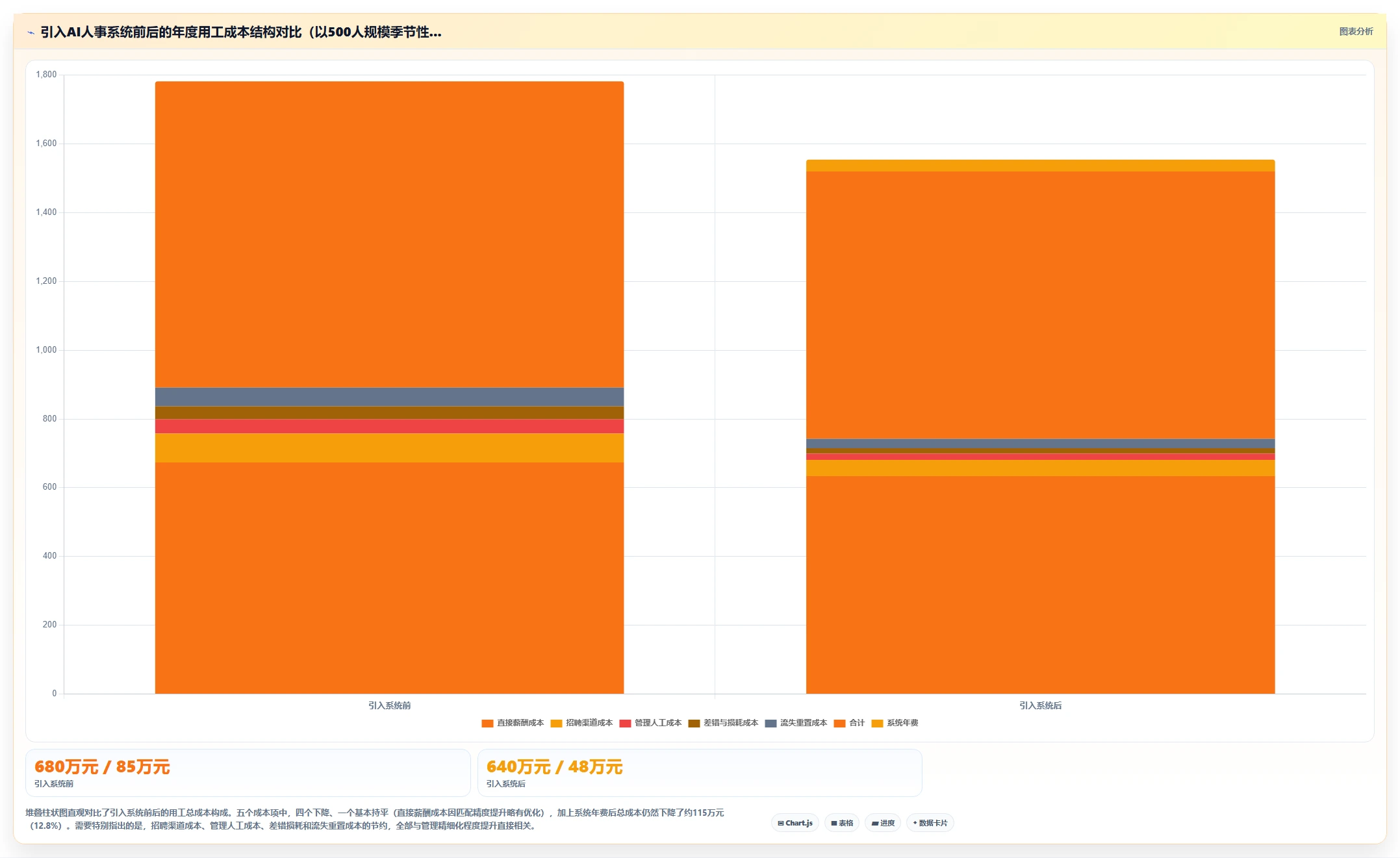Screen dimensions: 1400x858
Task: Click the top amber 系统年费 segment of 引入系统后 bar
Action: [x=1040, y=166]
